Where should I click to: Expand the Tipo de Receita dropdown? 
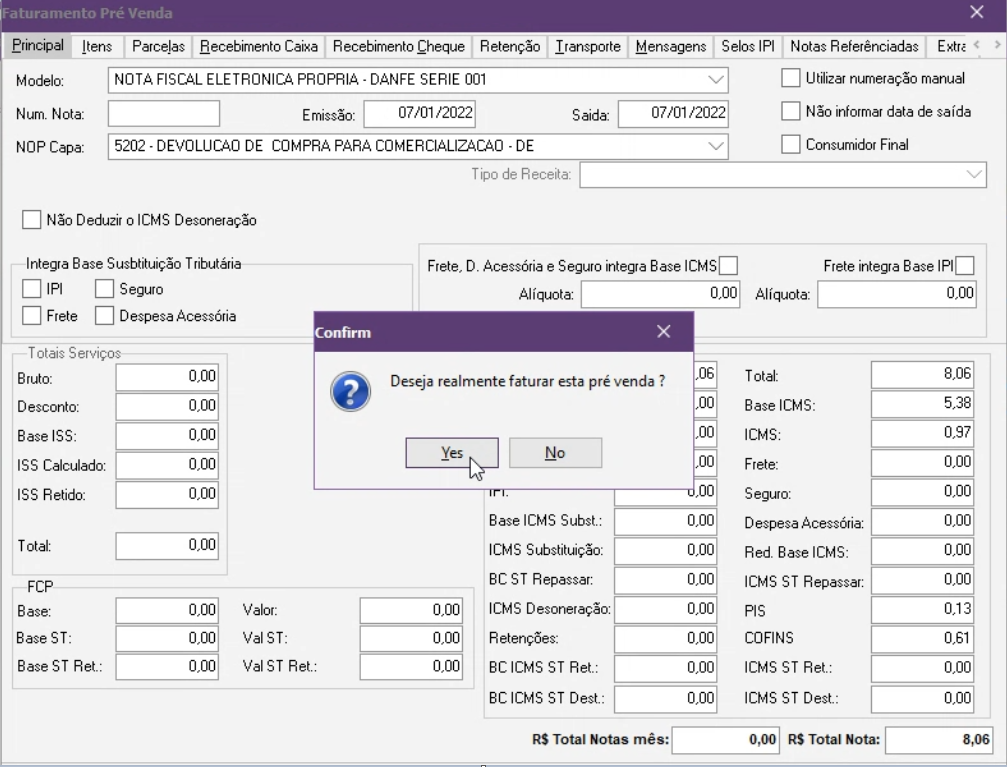[x=975, y=175]
